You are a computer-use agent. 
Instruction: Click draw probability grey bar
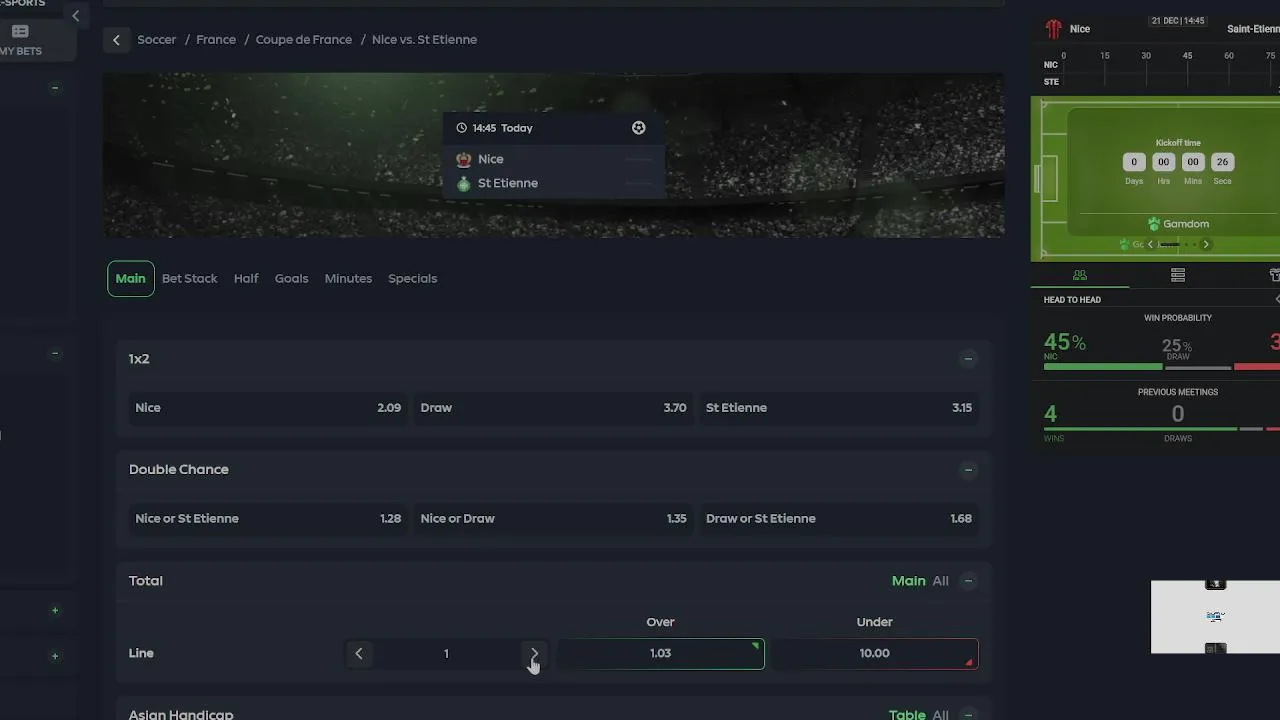click(1198, 367)
